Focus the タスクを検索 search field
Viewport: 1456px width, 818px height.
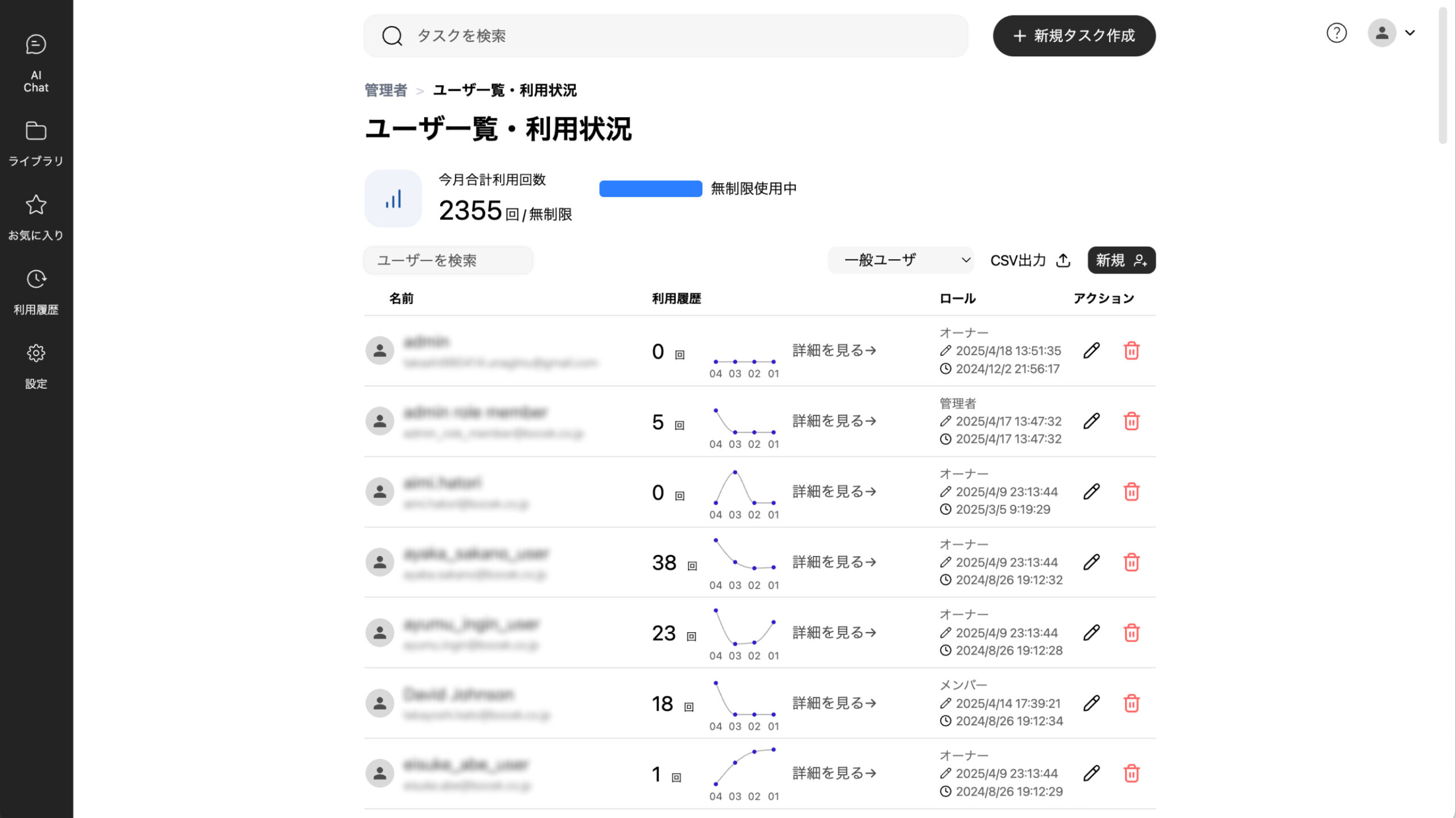(665, 36)
